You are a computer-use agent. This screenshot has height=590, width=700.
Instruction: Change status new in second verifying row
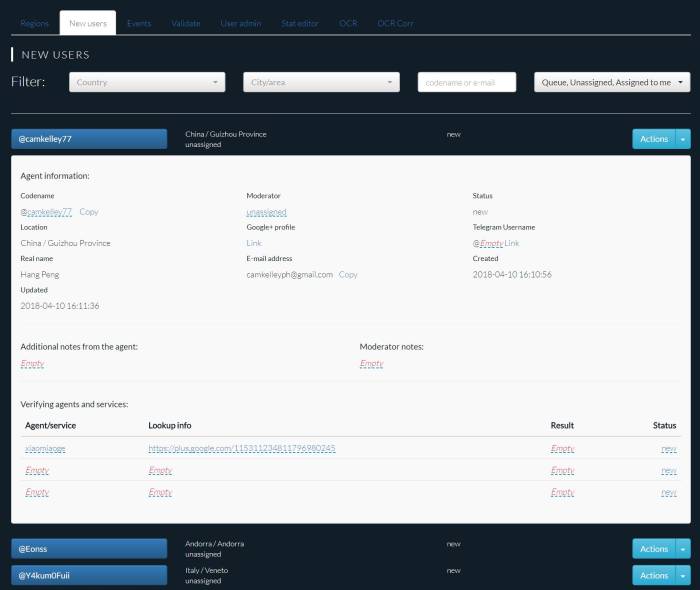(x=669, y=470)
